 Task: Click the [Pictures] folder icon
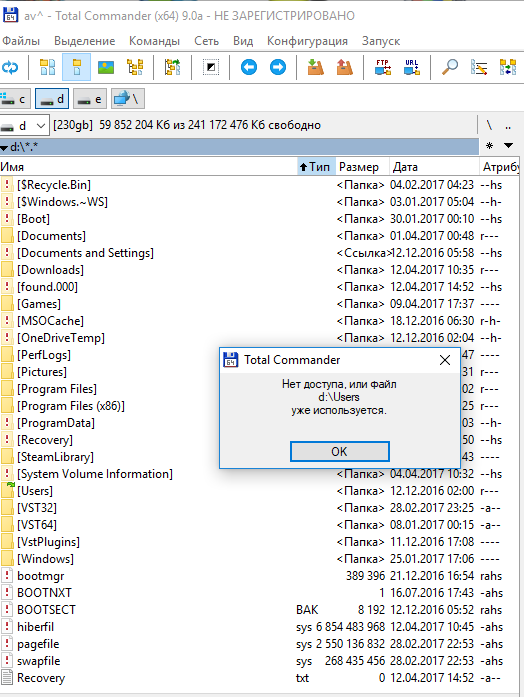[7, 372]
